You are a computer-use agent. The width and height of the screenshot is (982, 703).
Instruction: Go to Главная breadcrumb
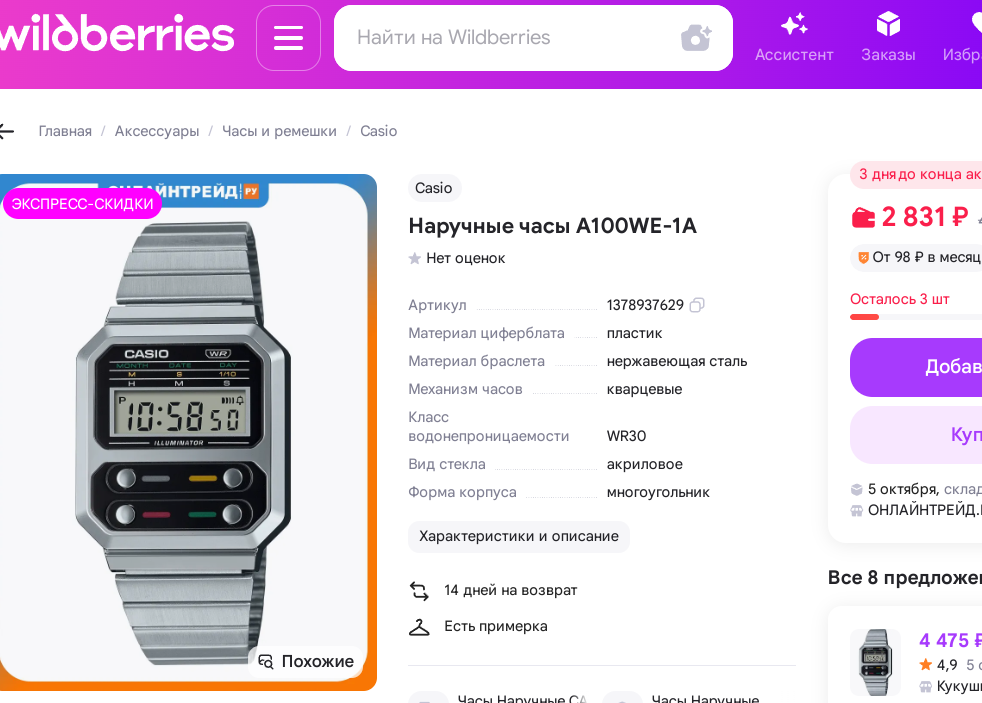65,131
